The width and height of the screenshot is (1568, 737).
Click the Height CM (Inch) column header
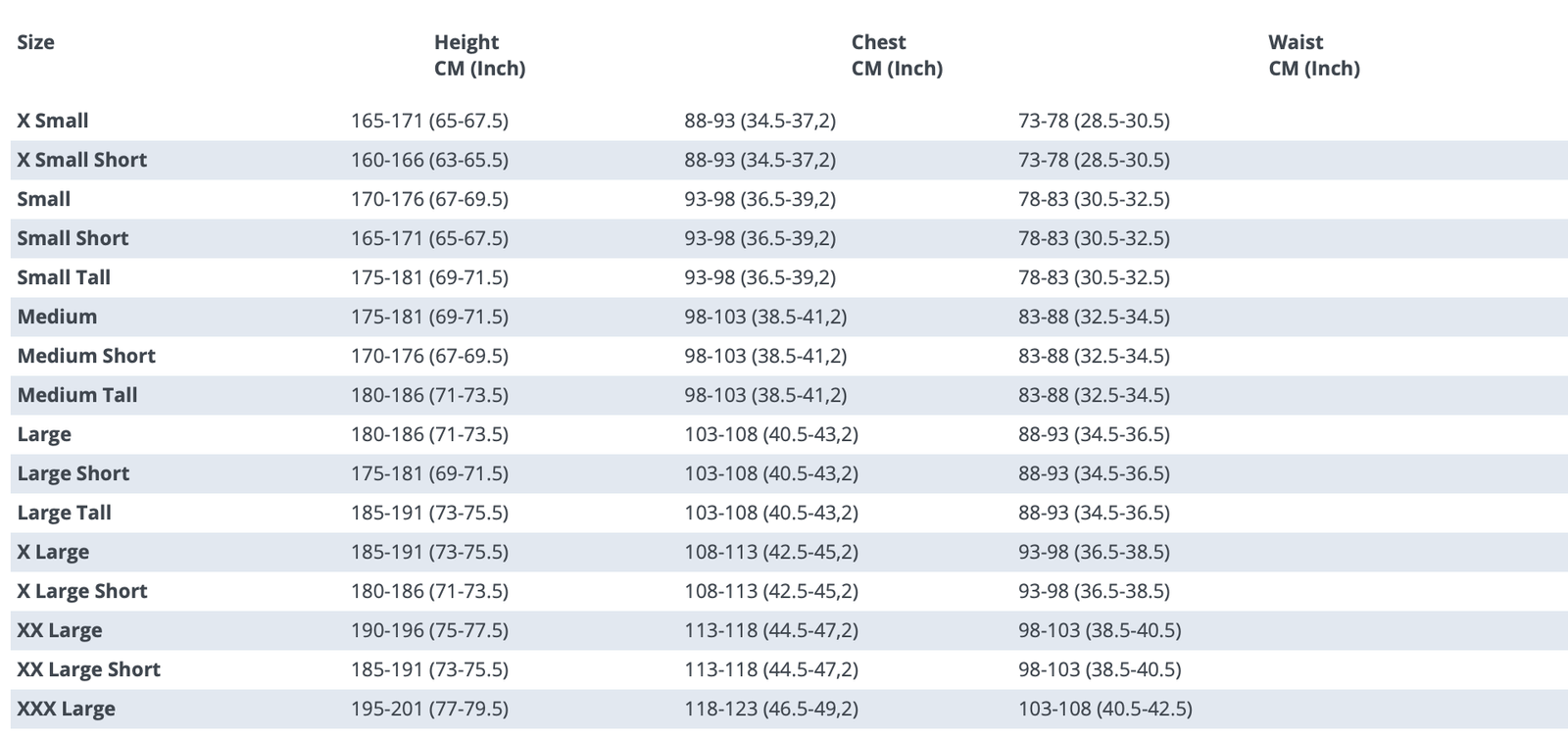coord(479,55)
